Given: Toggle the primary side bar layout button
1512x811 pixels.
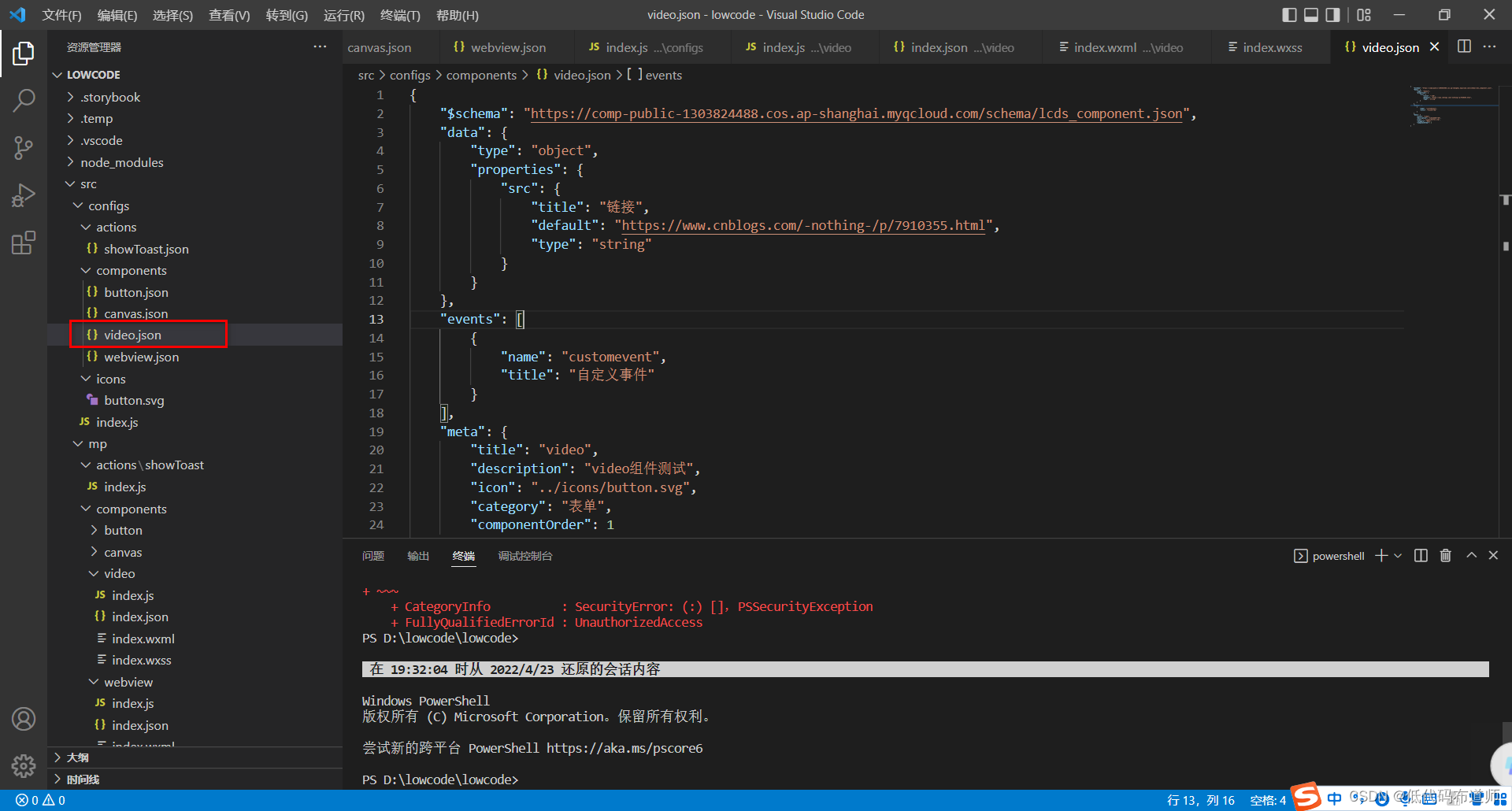Looking at the screenshot, I should point(1289,15).
